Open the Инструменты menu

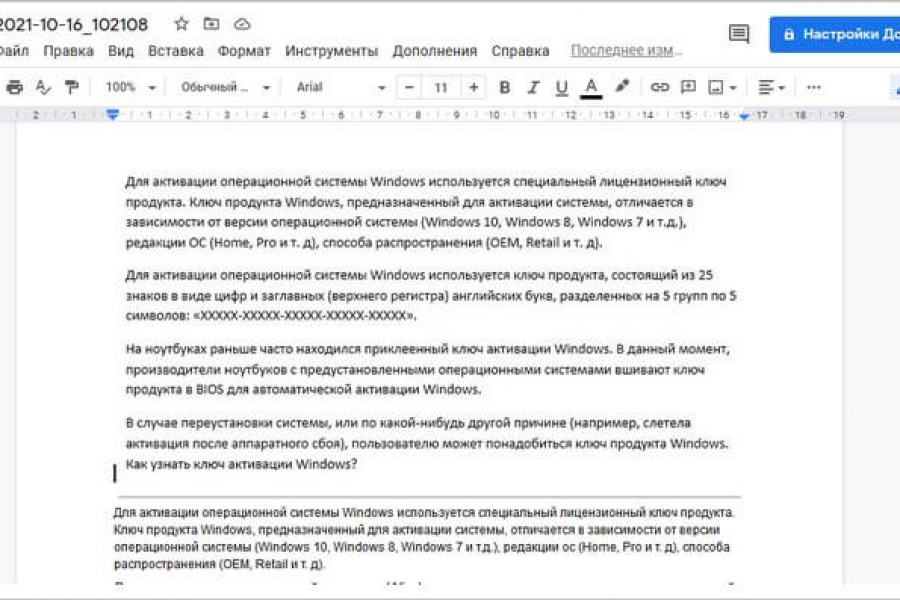click(x=332, y=51)
